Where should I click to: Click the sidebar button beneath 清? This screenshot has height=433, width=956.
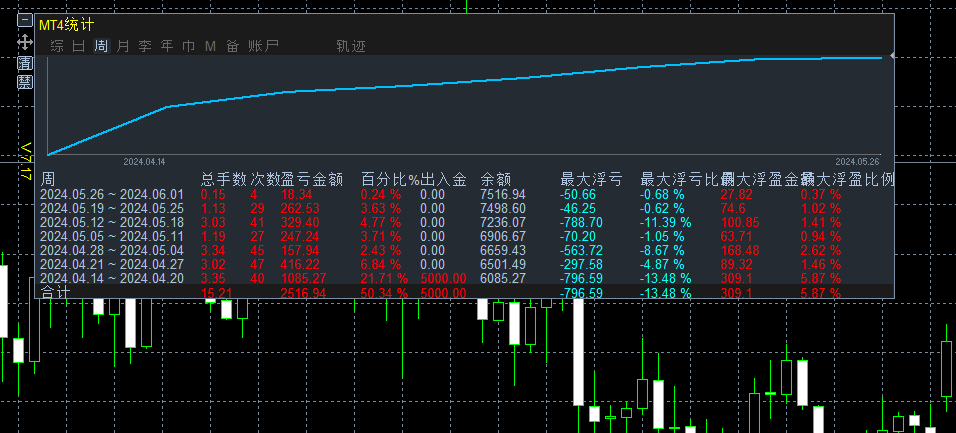pyautogui.click(x=24, y=82)
